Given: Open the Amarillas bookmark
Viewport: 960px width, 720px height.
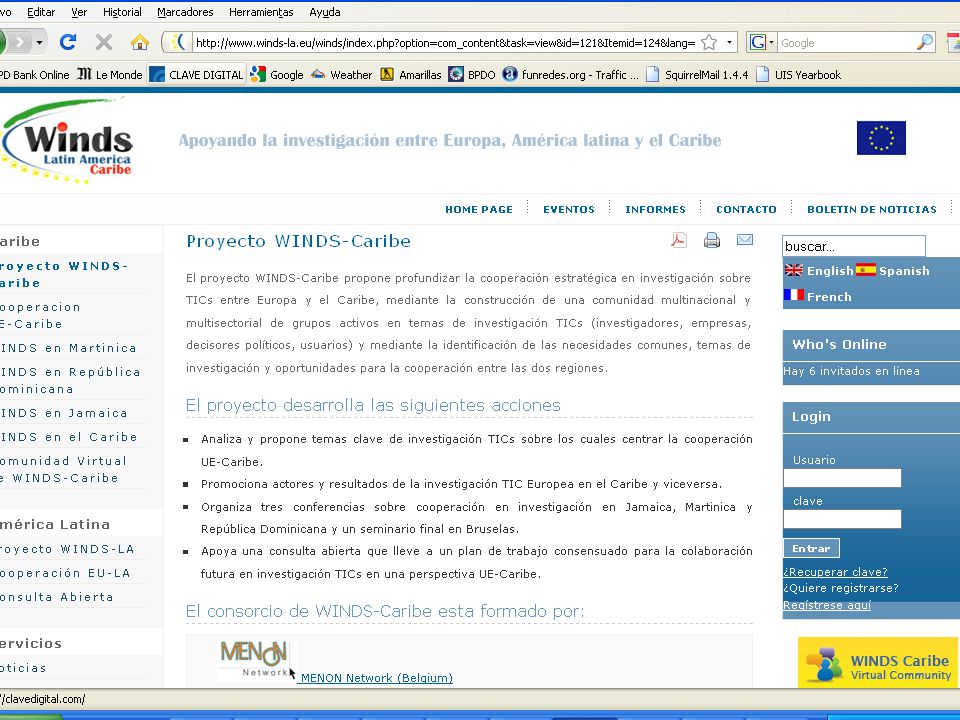Looking at the screenshot, I should pos(411,75).
